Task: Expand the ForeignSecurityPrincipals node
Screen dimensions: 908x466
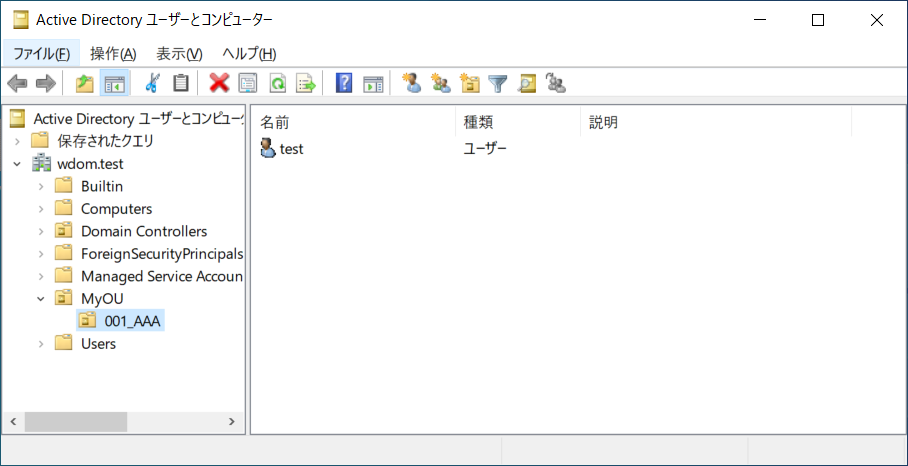Action: [41, 254]
